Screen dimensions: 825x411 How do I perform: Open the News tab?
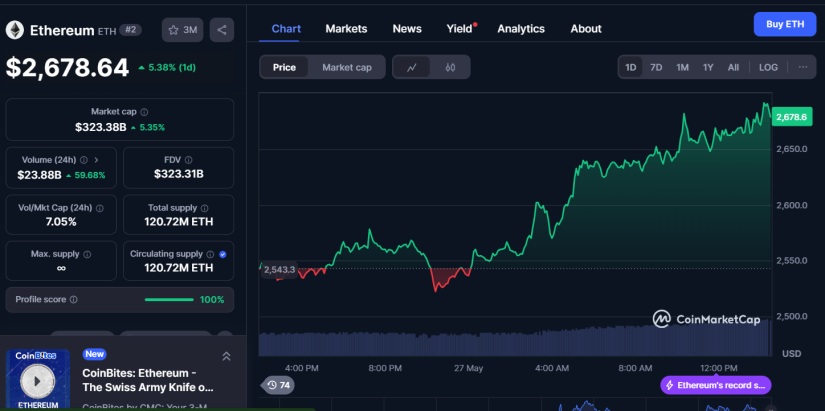coord(407,29)
